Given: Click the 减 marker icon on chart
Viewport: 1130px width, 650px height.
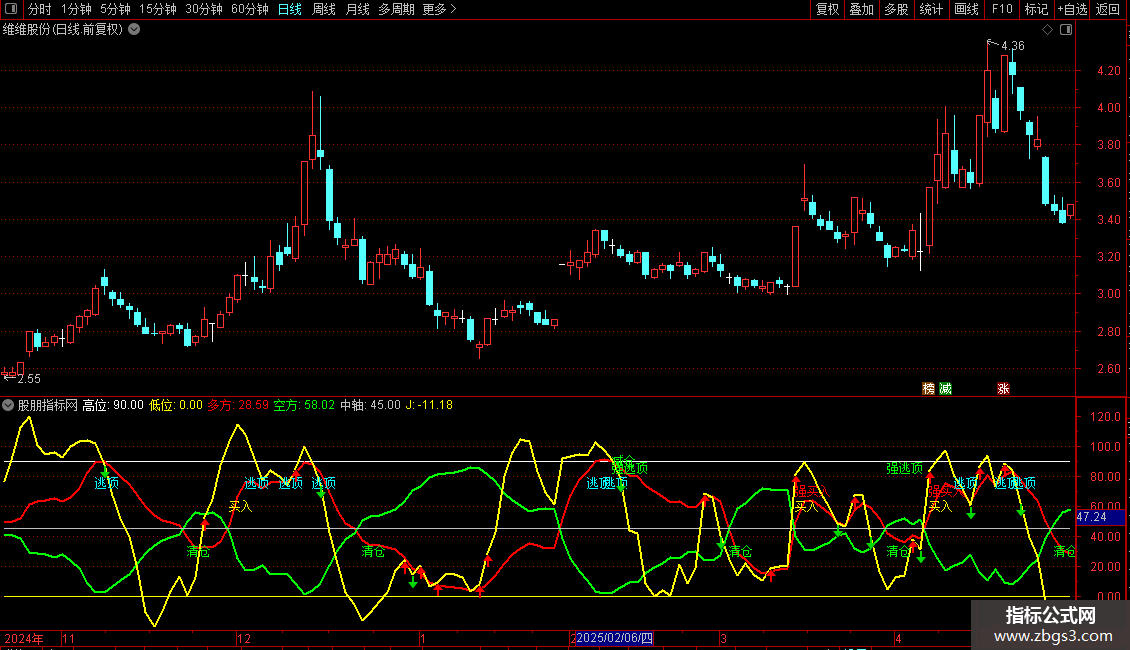Looking at the screenshot, I should click(945, 388).
